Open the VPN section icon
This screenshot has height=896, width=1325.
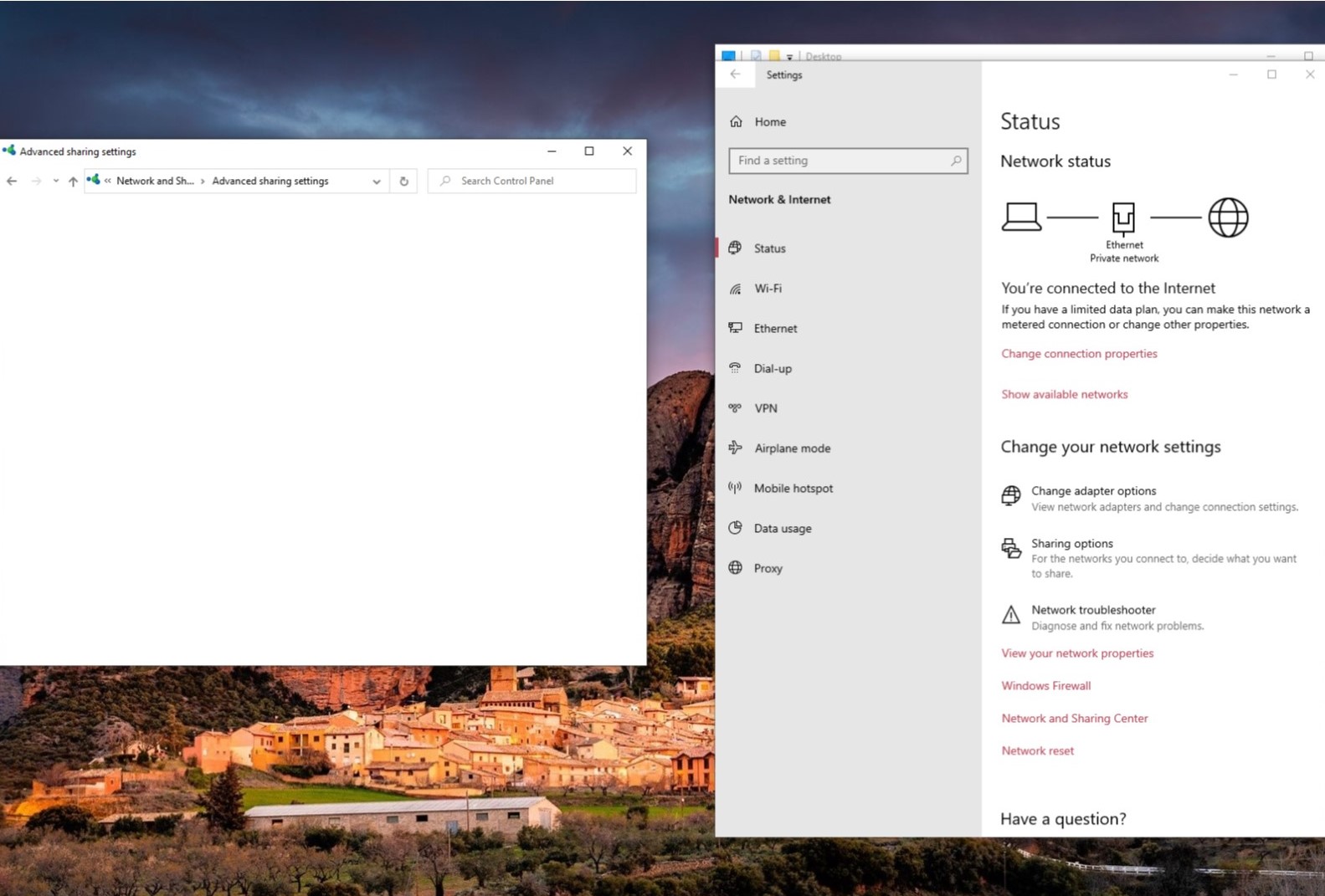[735, 408]
